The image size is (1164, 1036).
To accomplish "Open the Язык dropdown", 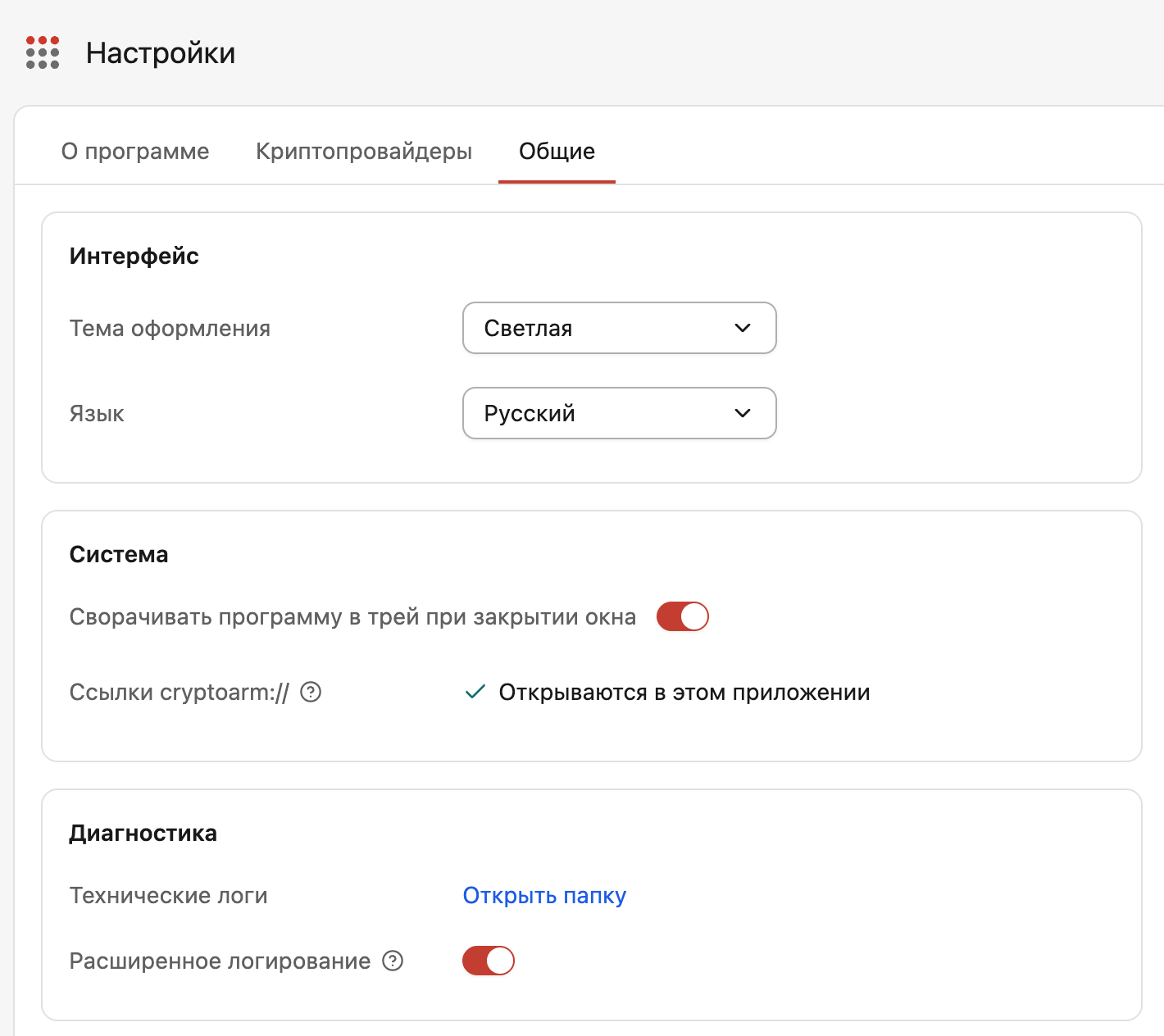I will pyautogui.click(x=620, y=413).
